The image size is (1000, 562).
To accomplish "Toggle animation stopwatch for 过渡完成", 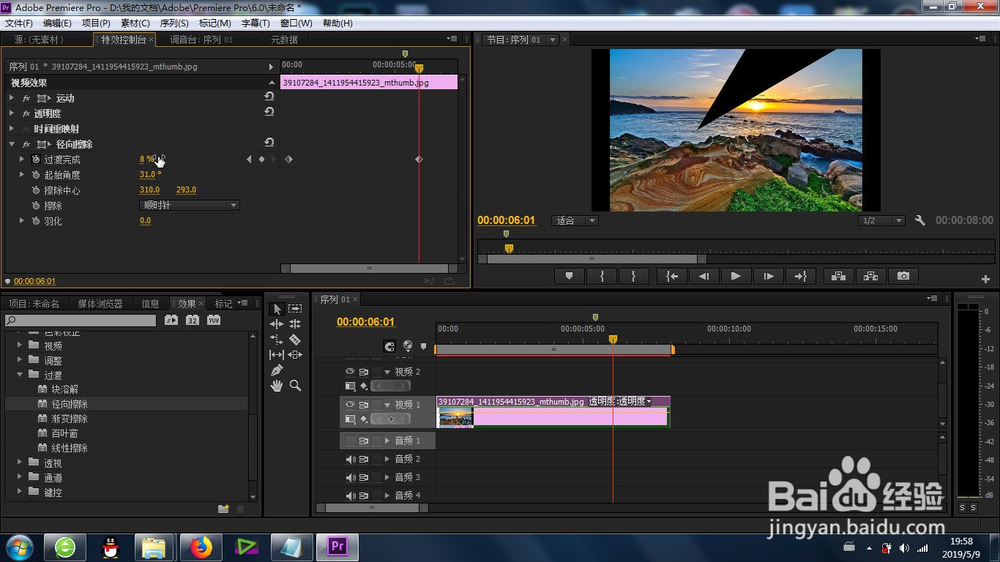I will pyautogui.click(x=36, y=159).
